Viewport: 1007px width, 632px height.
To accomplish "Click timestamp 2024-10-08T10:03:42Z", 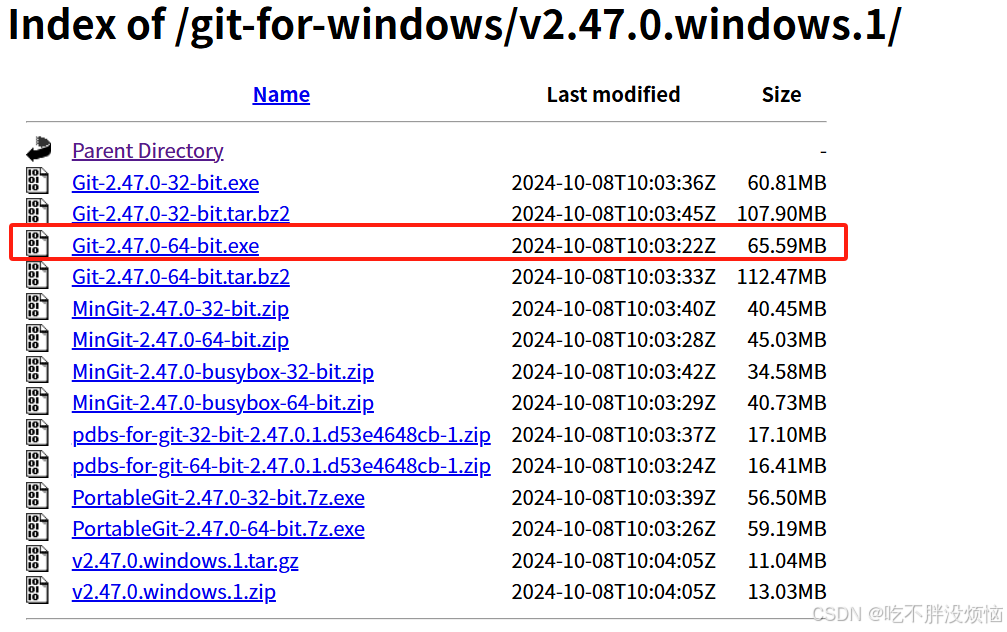I will click(613, 372).
